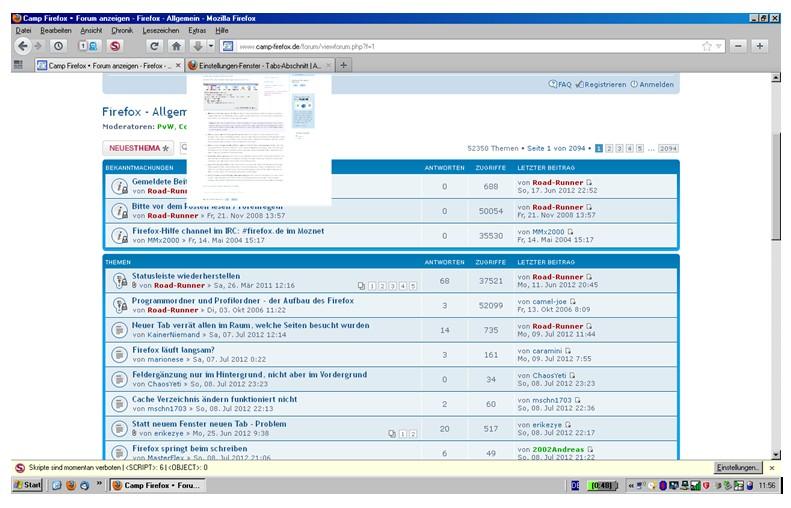View latest post icon by camel-joe

(573, 302)
